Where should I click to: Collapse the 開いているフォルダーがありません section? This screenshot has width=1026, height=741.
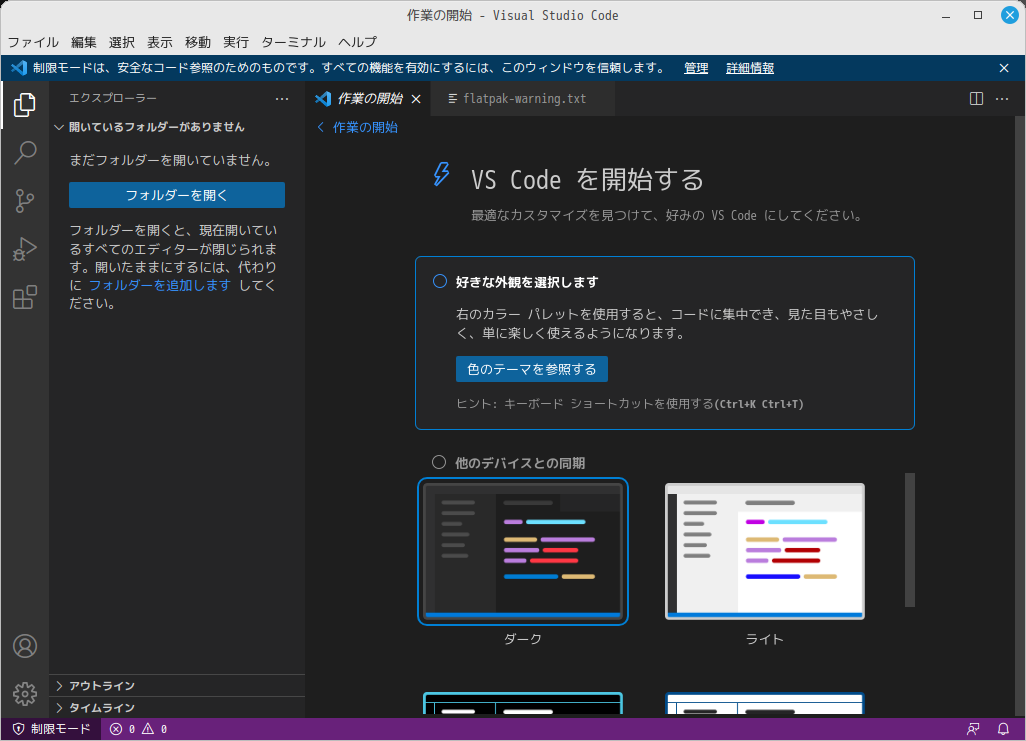pyautogui.click(x=177, y=127)
